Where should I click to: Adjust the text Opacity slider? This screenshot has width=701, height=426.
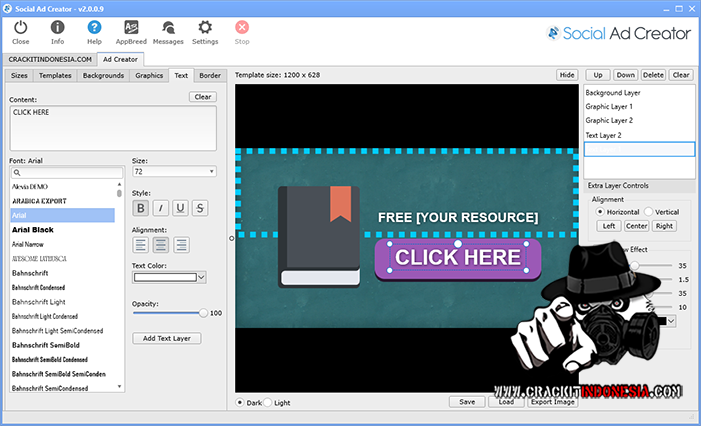pos(204,313)
